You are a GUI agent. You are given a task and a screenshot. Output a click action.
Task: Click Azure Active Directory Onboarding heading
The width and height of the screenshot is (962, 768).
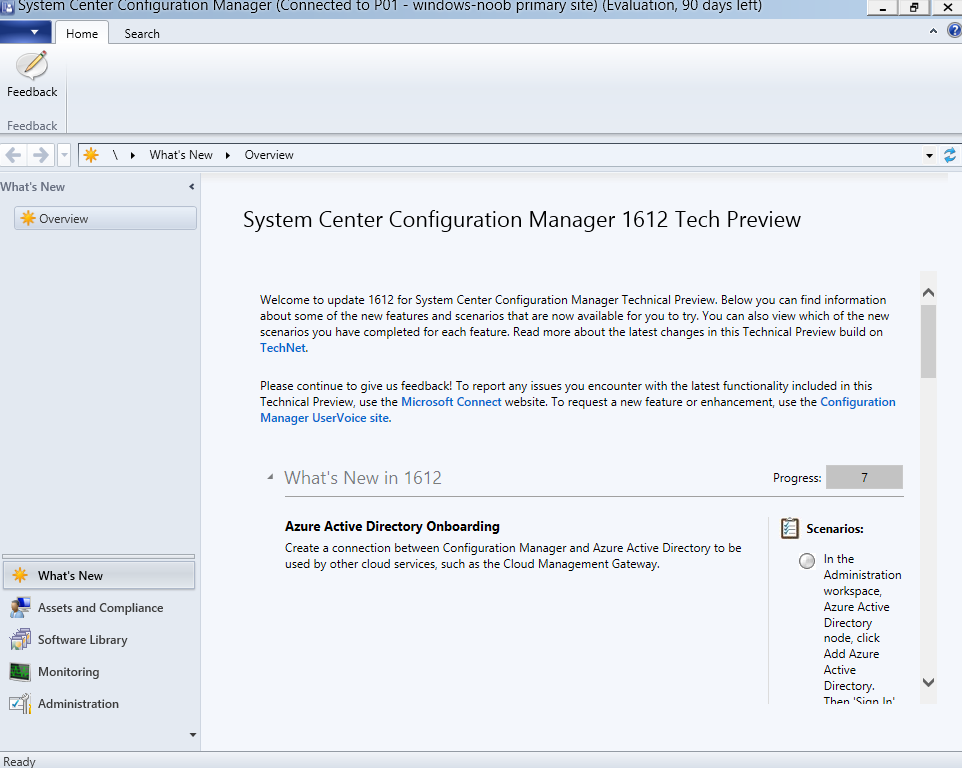pyautogui.click(x=392, y=526)
